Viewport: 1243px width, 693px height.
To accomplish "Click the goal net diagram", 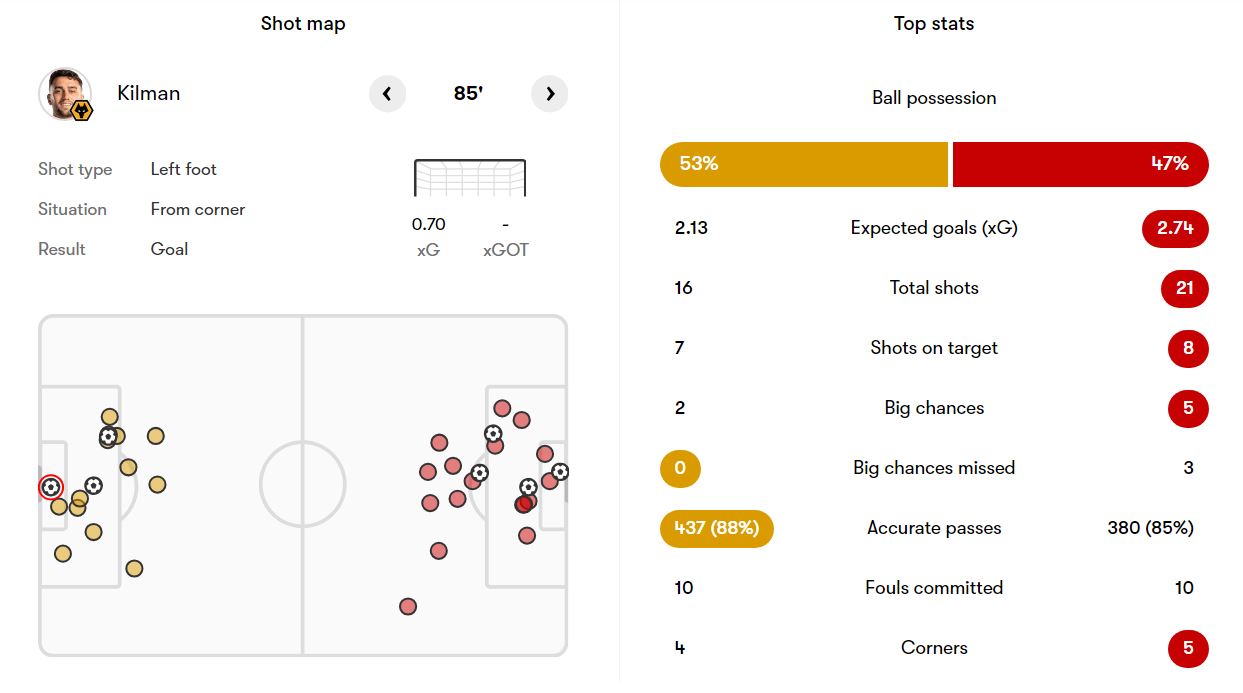I will 469,177.
